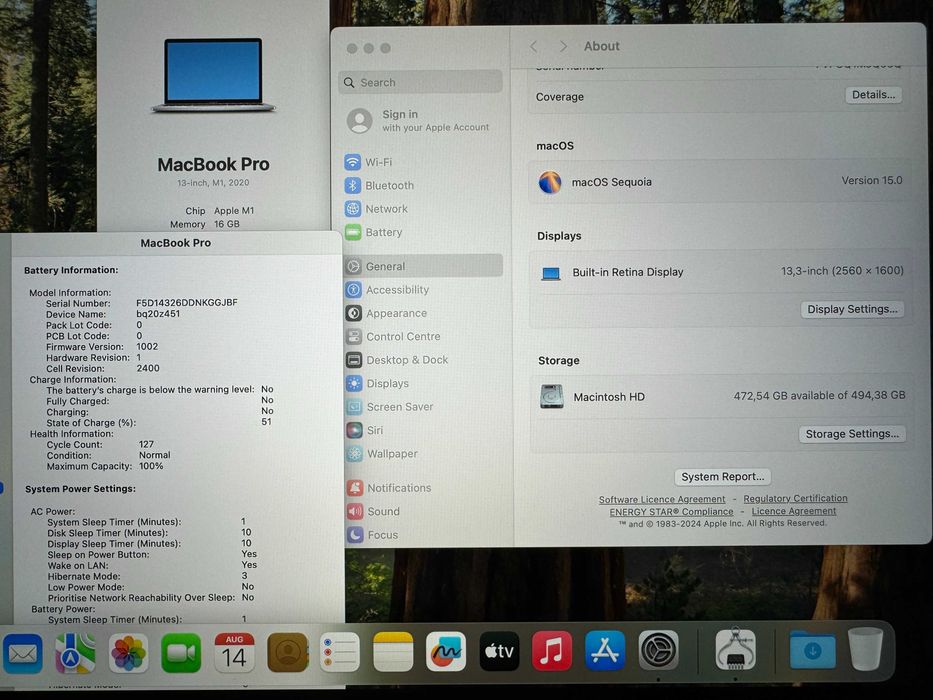Viewport: 933px width, 700px height.
Task: Sign in with your Apple Account
Action: coord(419,120)
